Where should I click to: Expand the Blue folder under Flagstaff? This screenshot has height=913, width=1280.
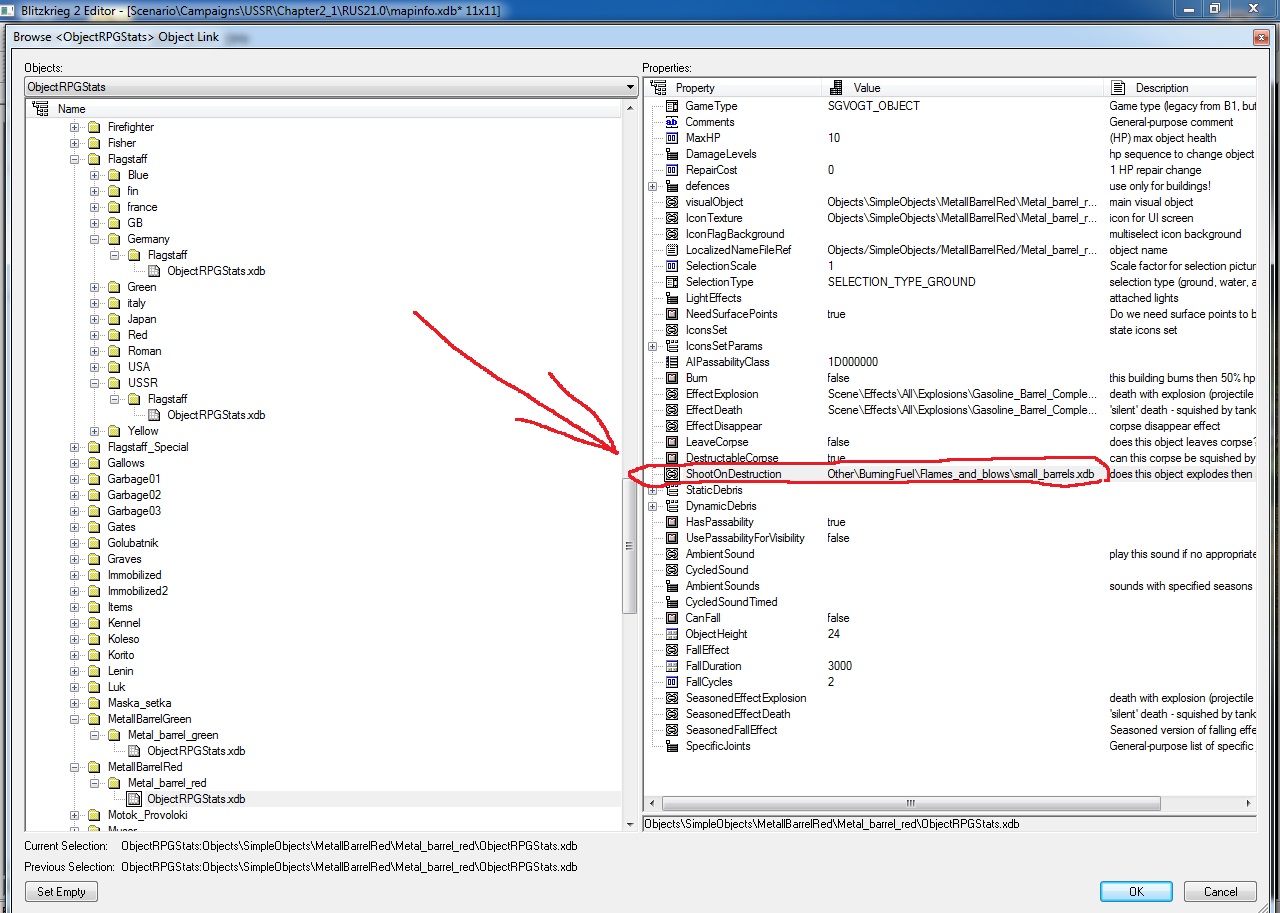(94, 175)
